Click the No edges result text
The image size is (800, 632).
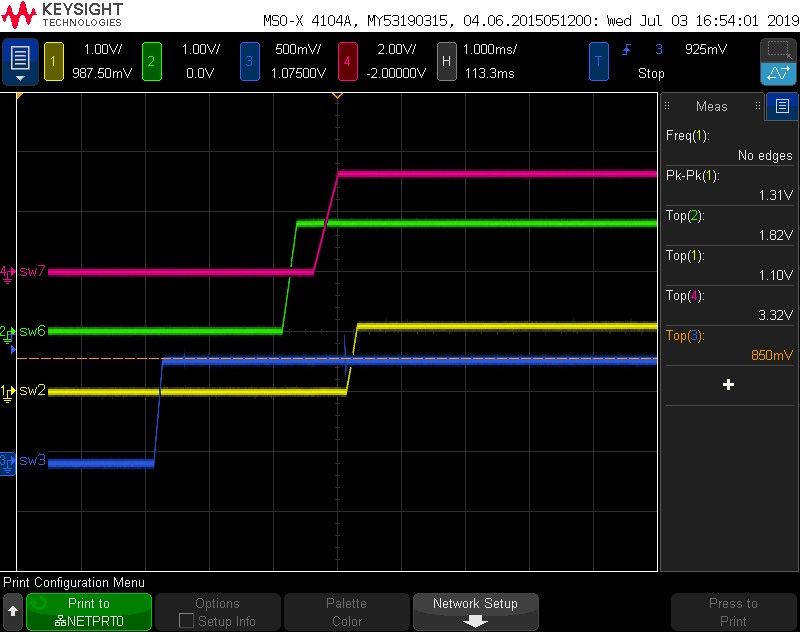click(x=765, y=156)
